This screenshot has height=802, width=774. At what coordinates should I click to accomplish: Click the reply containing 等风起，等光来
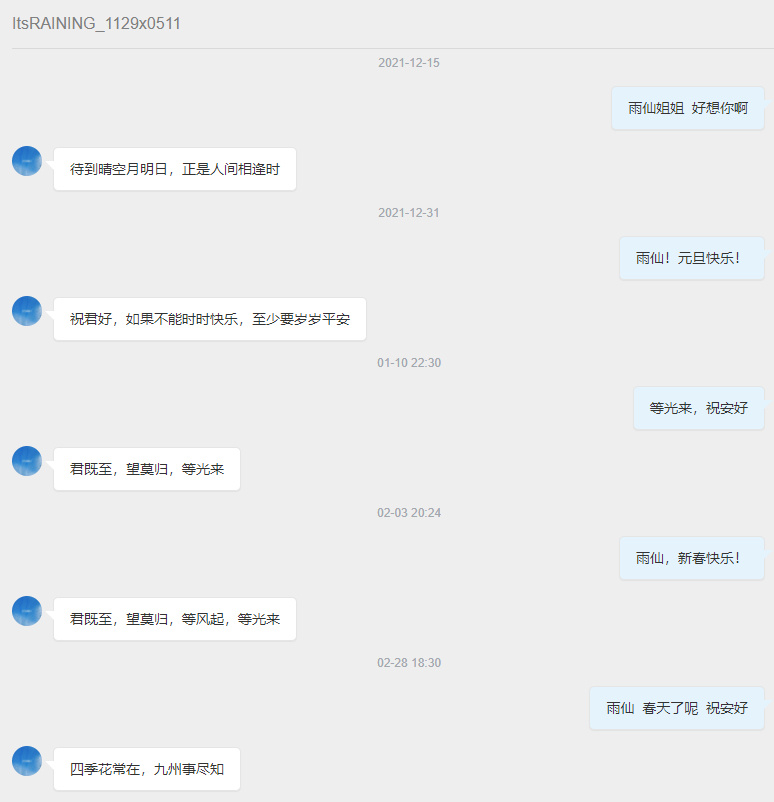click(x=175, y=619)
